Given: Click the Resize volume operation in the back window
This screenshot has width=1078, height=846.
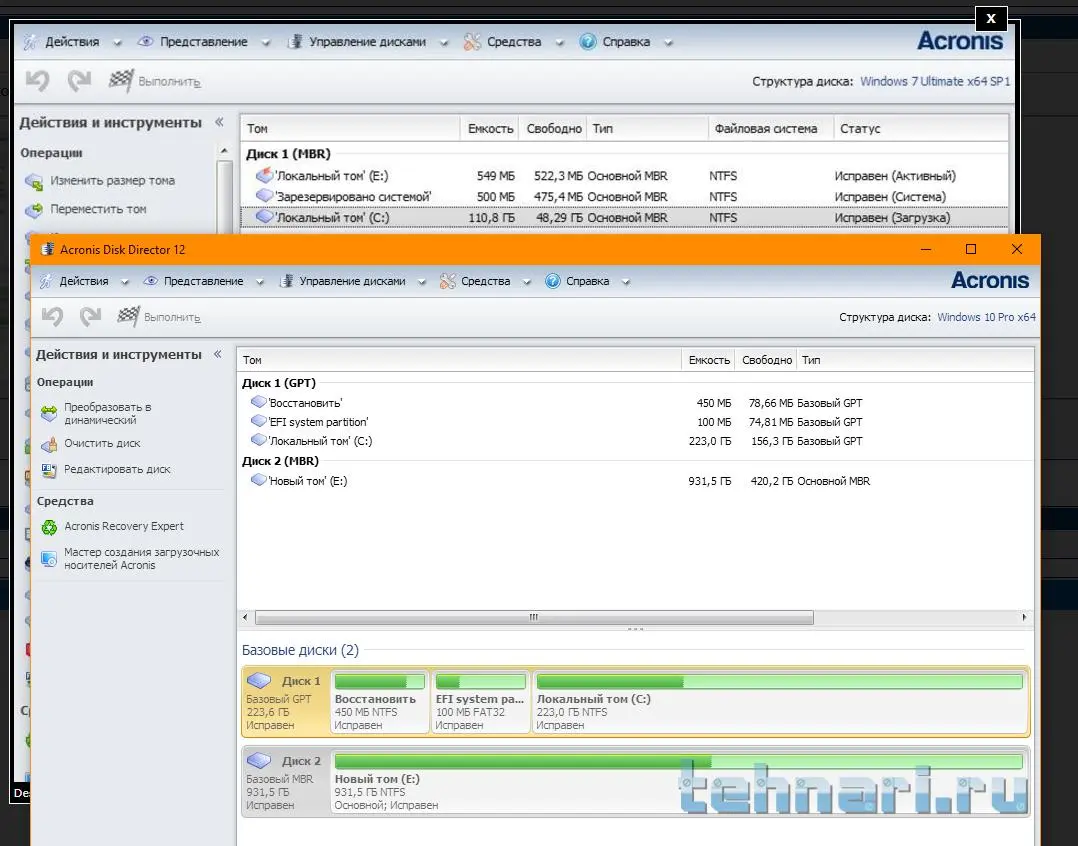Looking at the screenshot, I should [112, 181].
